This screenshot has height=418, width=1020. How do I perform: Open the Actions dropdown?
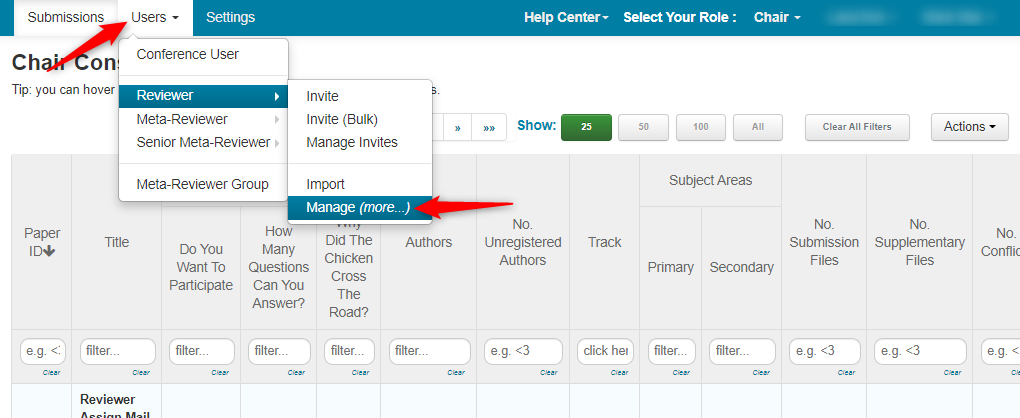pos(970,127)
